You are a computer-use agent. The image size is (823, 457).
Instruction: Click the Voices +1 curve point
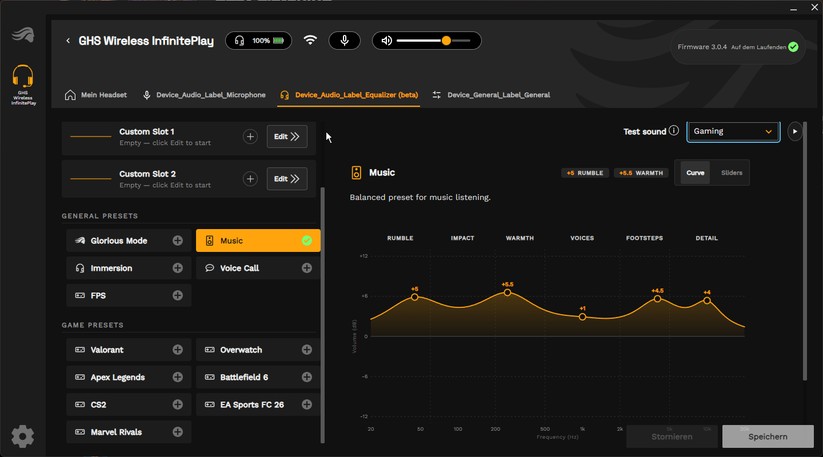point(582,316)
